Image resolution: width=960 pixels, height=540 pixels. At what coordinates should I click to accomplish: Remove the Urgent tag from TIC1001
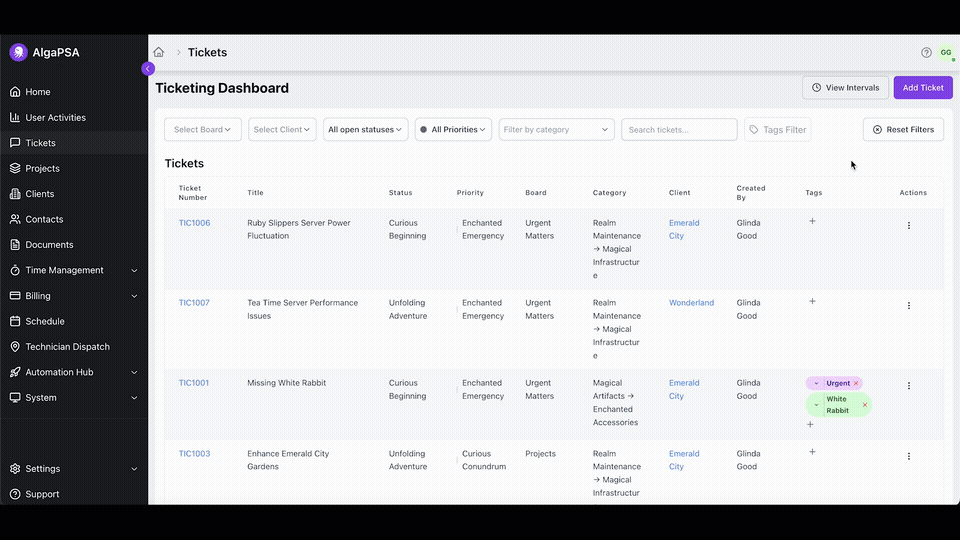[x=856, y=383]
